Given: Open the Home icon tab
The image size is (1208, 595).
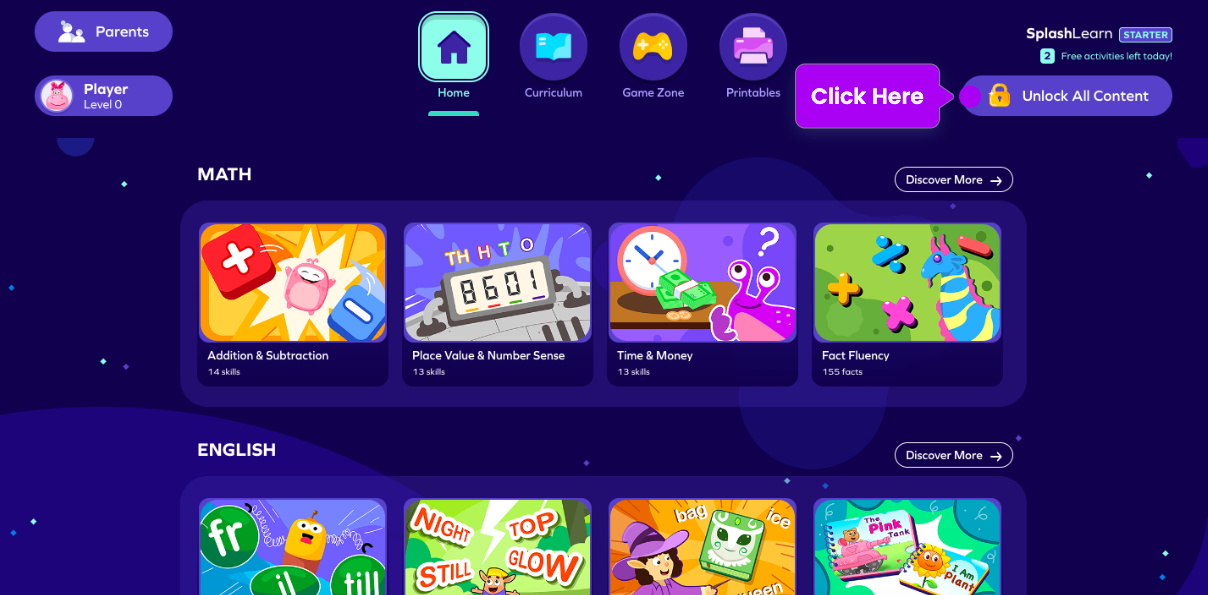Looking at the screenshot, I should point(453,48).
